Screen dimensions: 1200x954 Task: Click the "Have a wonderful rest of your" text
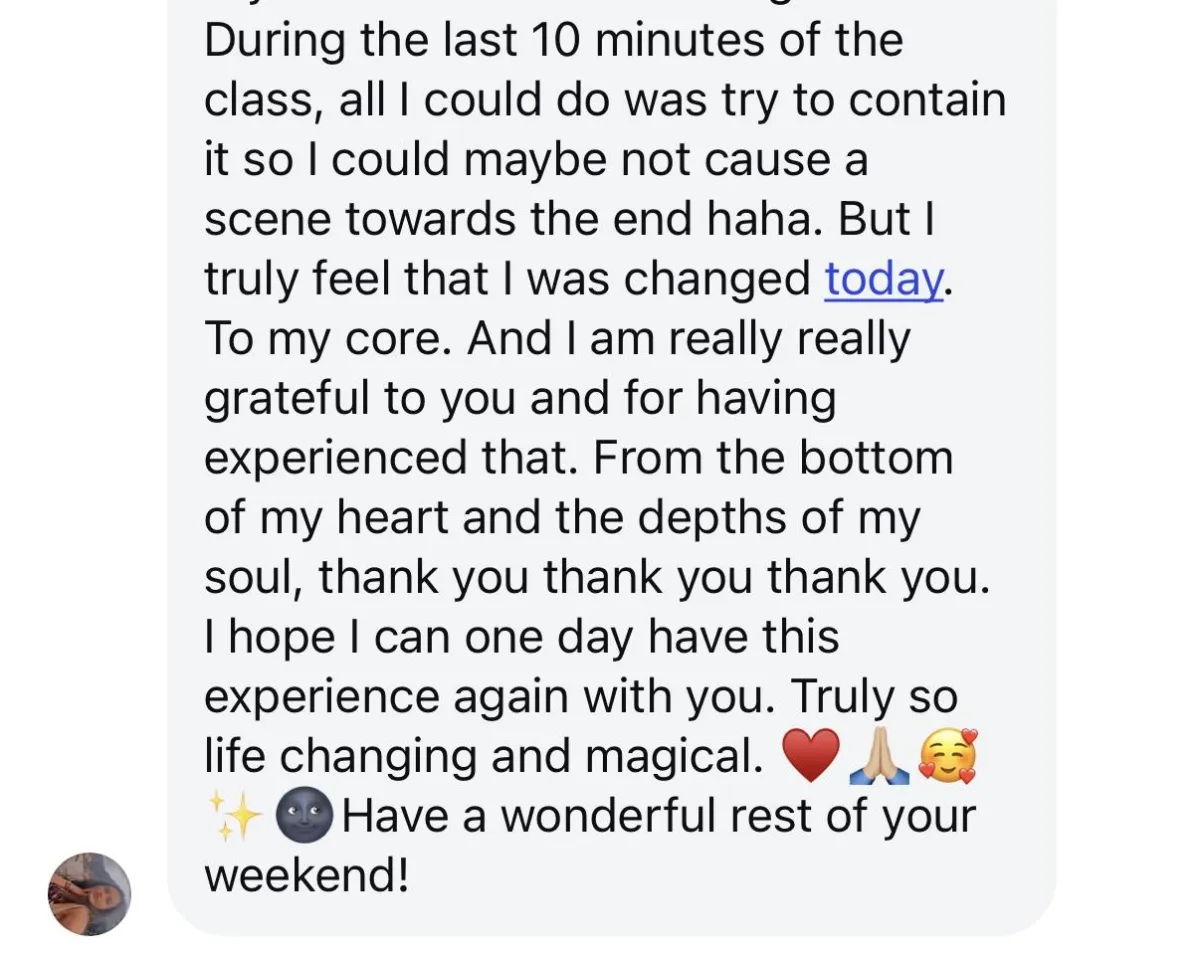tap(659, 817)
